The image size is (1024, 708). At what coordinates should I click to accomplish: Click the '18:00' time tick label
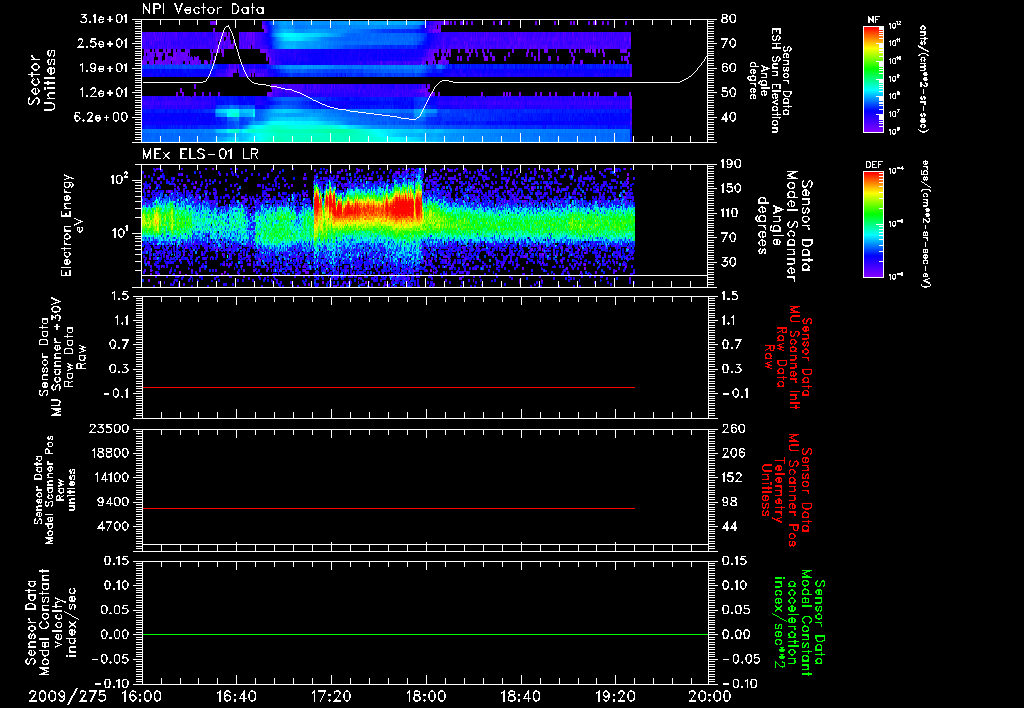tap(426, 696)
